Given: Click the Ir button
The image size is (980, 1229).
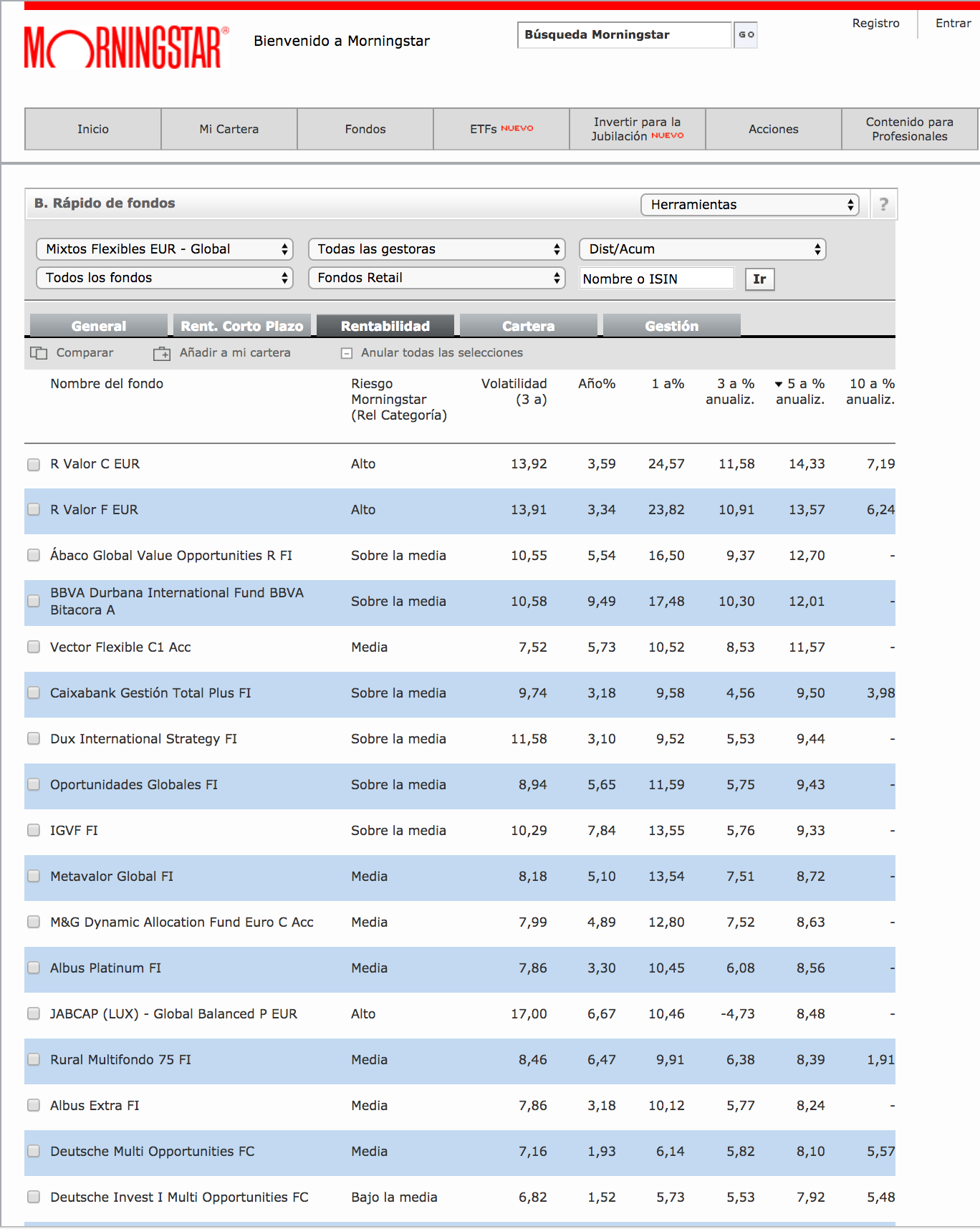Looking at the screenshot, I should pos(759,279).
